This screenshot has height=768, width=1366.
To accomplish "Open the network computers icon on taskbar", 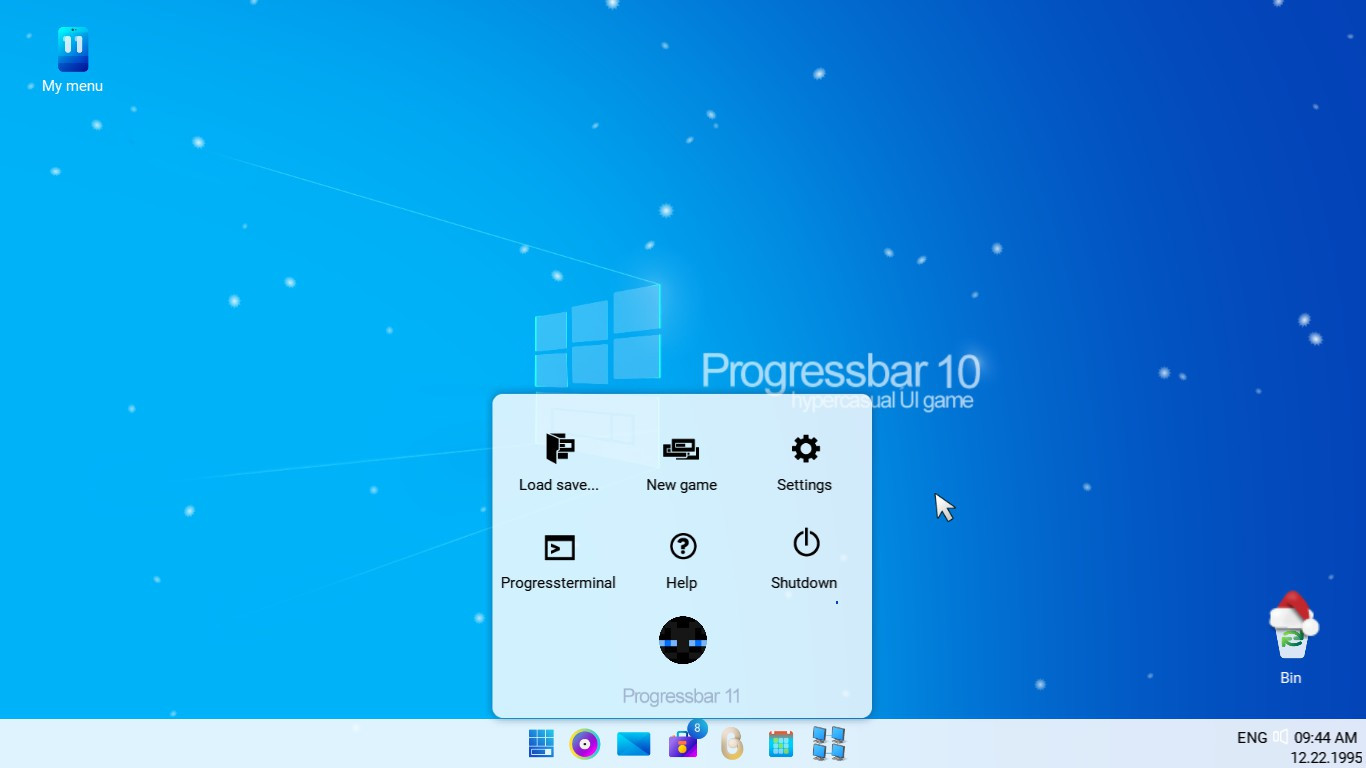I will pos(829,744).
